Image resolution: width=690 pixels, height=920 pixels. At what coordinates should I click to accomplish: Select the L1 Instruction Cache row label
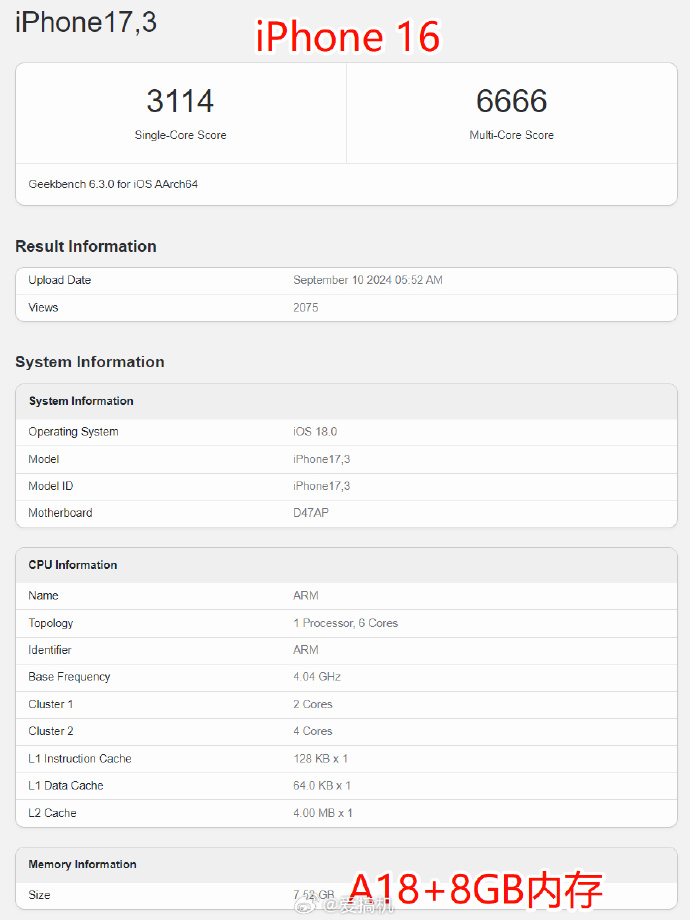point(80,759)
